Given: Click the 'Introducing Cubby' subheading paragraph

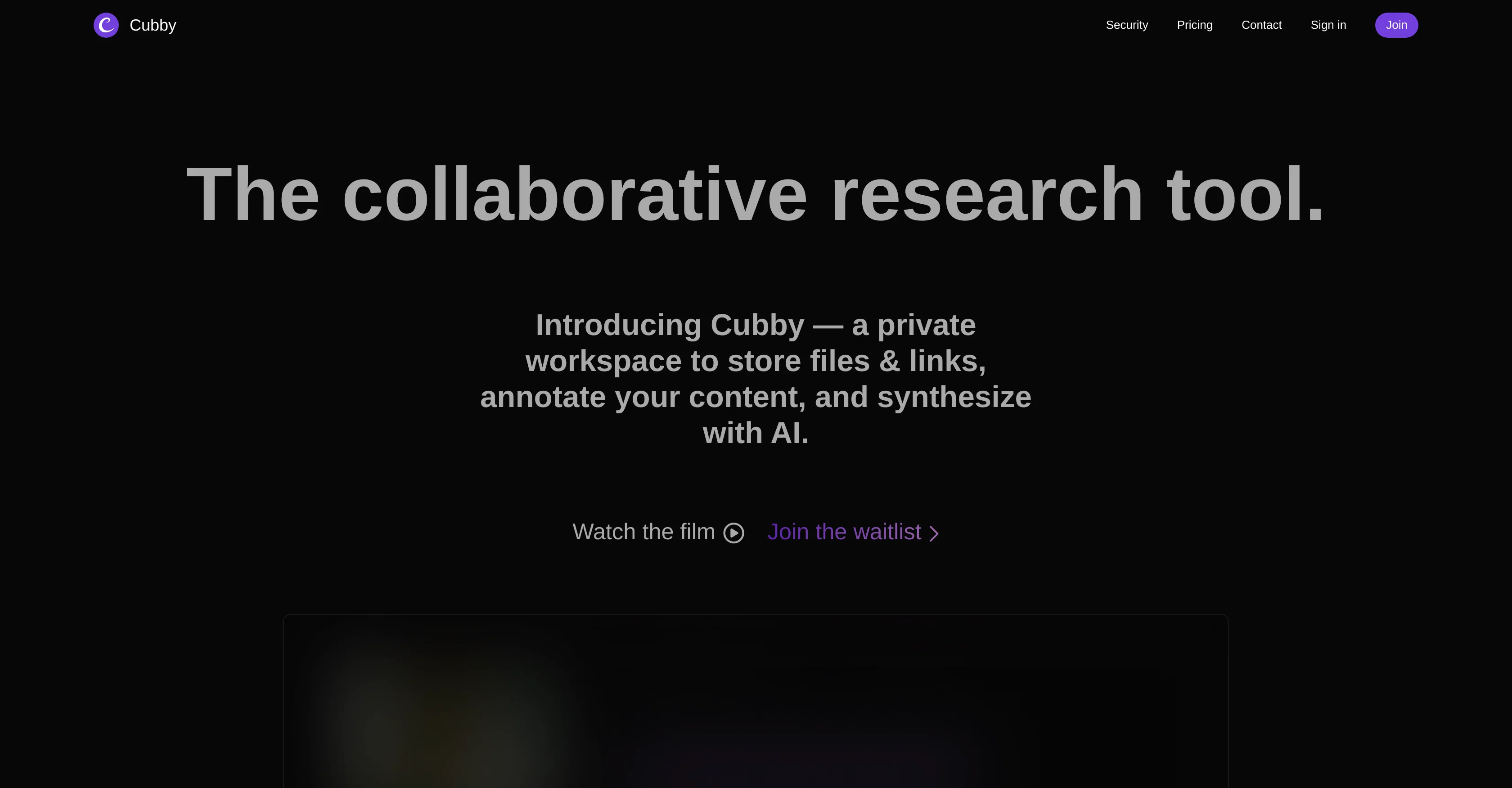Looking at the screenshot, I should click(756, 379).
